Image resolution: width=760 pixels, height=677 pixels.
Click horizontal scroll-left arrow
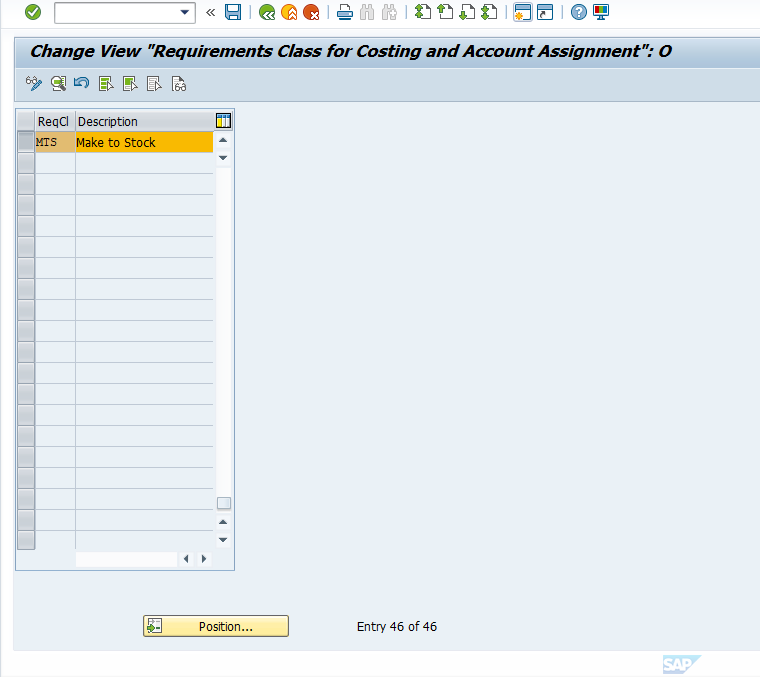coord(186,559)
